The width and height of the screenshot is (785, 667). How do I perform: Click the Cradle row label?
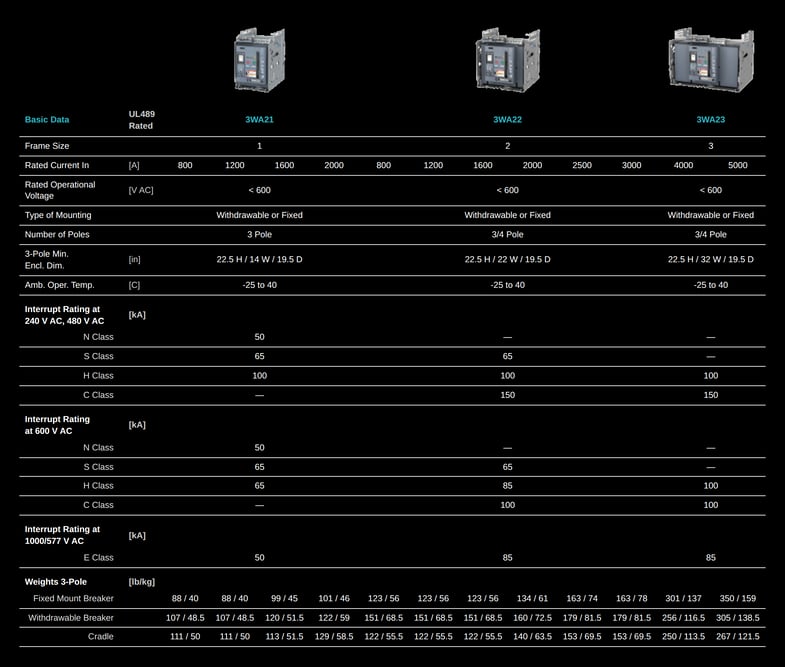[x=101, y=636]
